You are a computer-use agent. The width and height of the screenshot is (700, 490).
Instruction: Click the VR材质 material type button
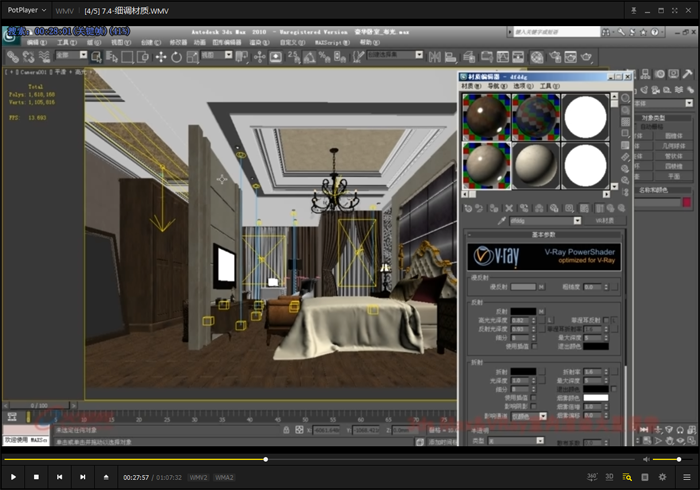(604, 220)
